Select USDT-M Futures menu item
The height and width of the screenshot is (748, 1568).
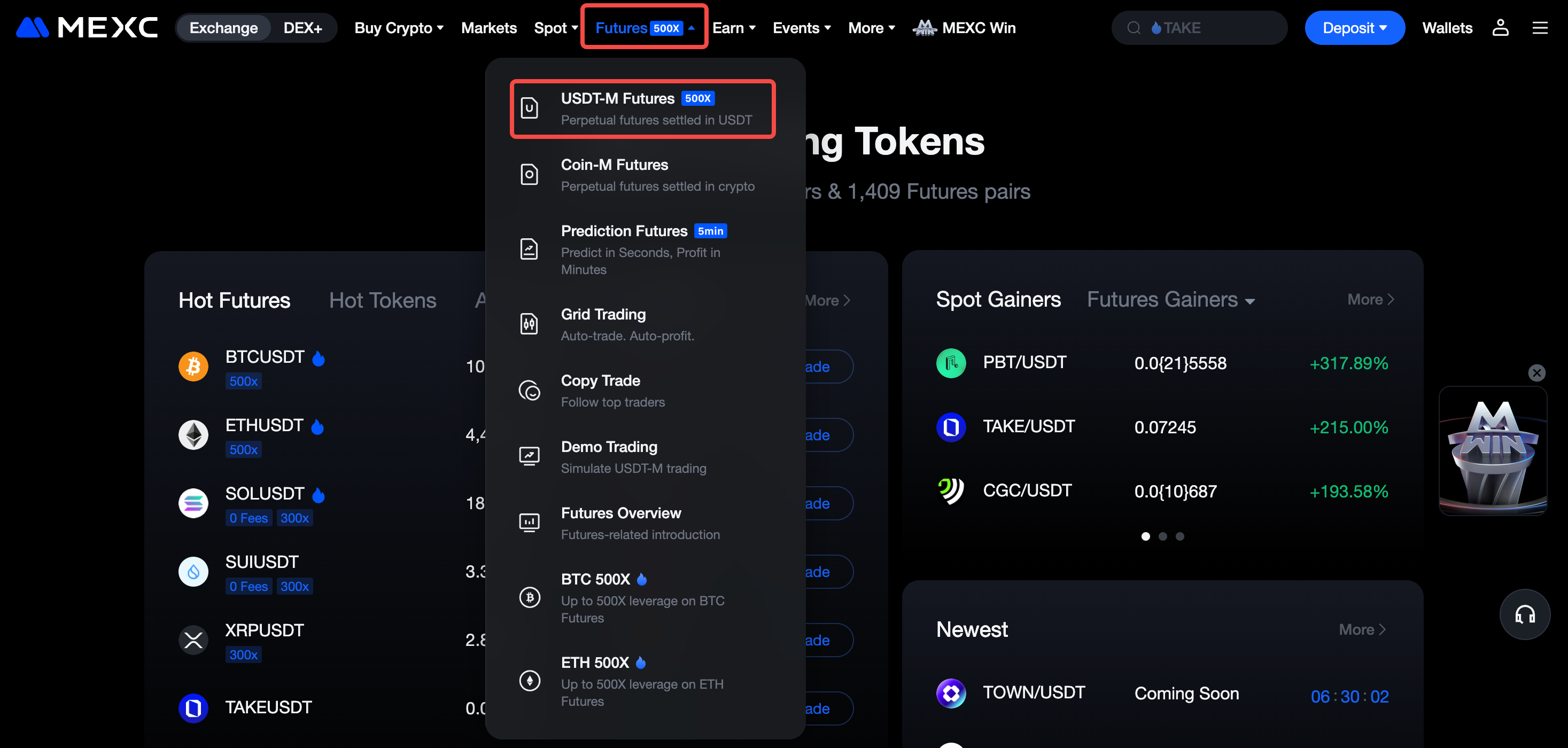tap(642, 109)
